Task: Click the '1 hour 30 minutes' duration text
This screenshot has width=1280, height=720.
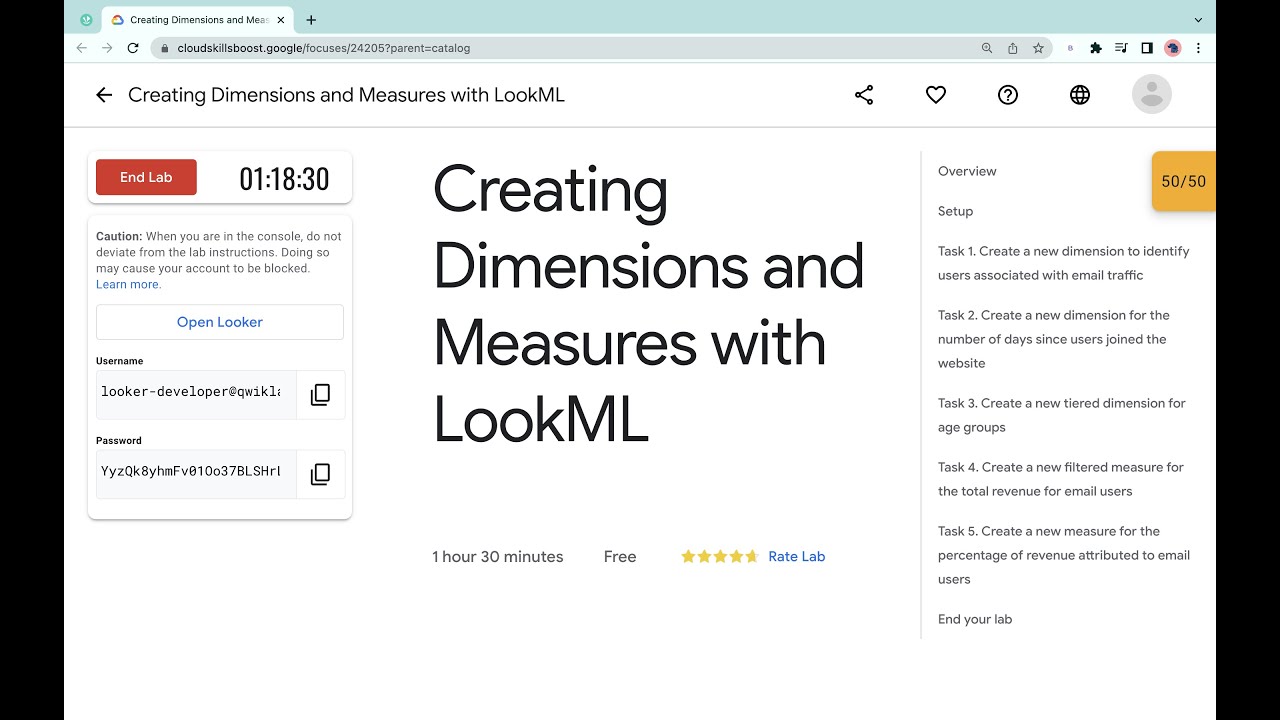Action: coord(498,557)
